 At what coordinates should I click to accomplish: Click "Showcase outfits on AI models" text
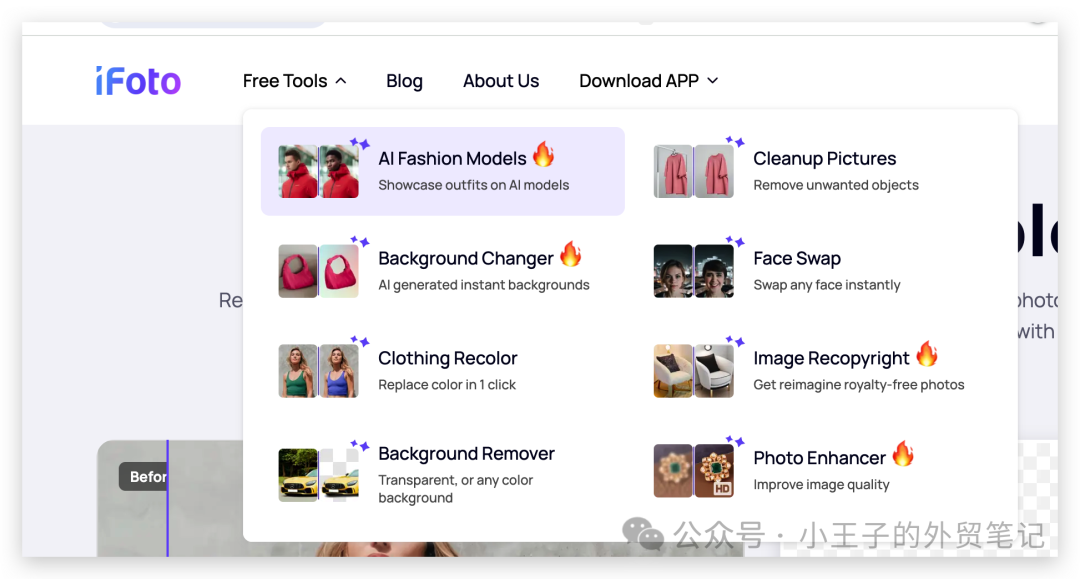474,185
